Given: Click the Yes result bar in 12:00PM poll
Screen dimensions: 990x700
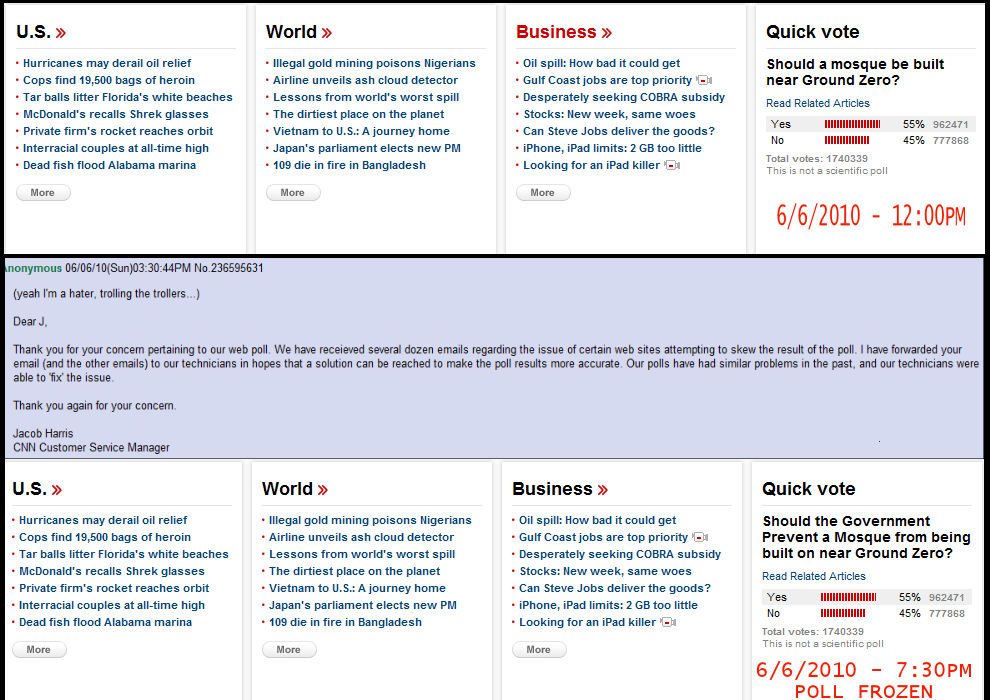Looking at the screenshot, I should (852, 124).
